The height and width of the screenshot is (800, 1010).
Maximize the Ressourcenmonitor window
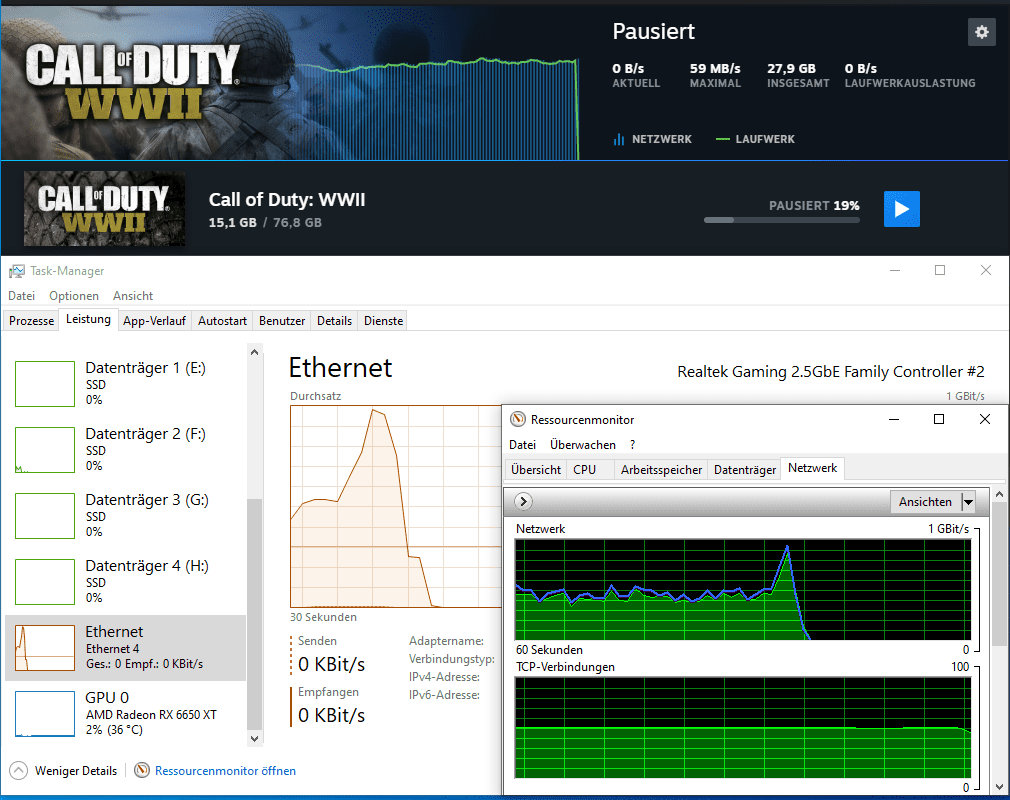[x=939, y=419]
